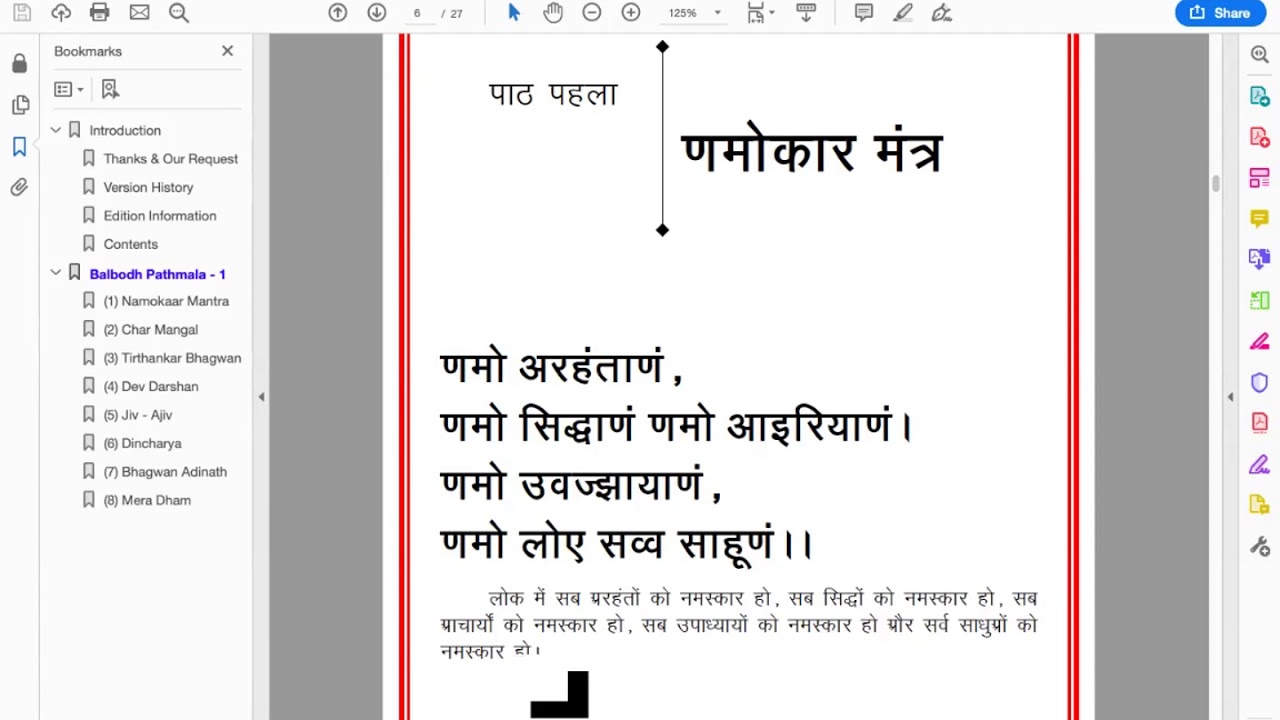This screenshot has height=720, width=1280.
Task: Open Create PDF tool
Action: (1259, 137)
